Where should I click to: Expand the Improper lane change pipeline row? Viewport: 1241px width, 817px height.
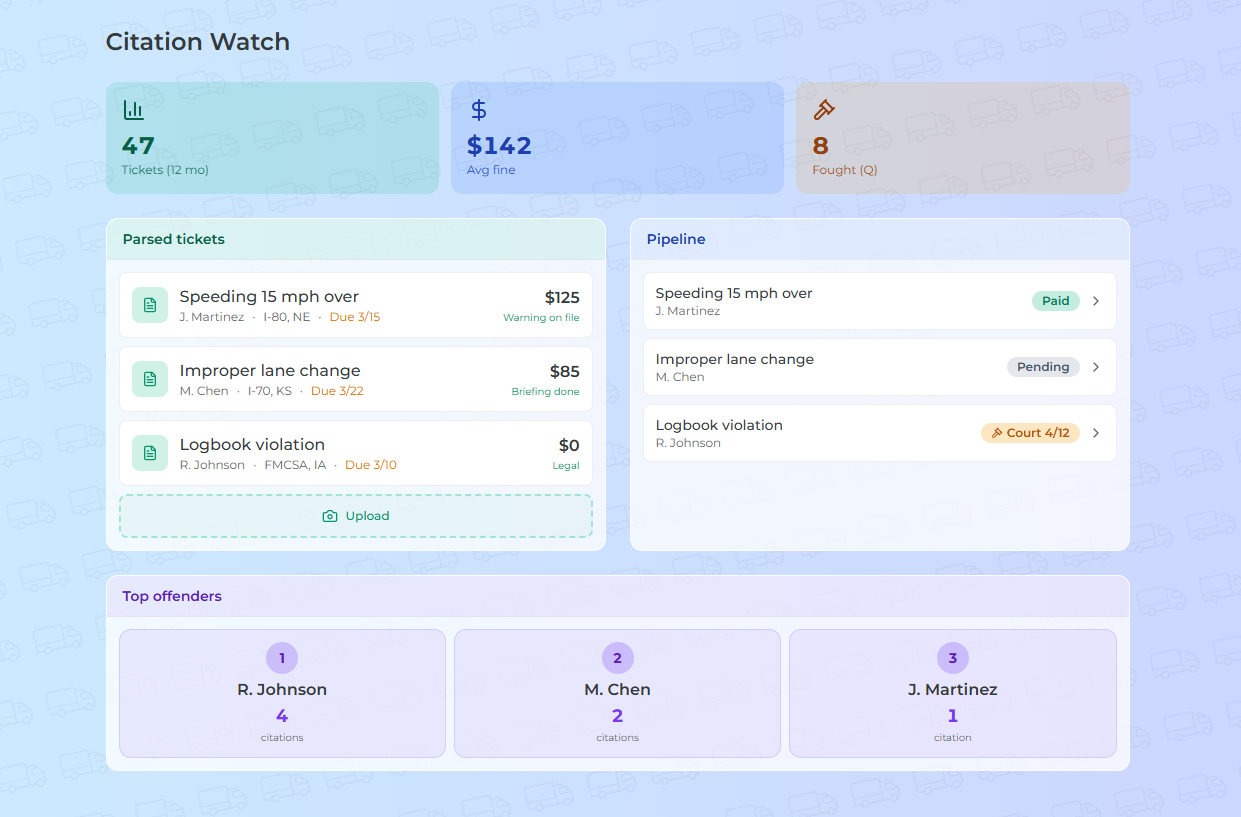click(1096, 366)
